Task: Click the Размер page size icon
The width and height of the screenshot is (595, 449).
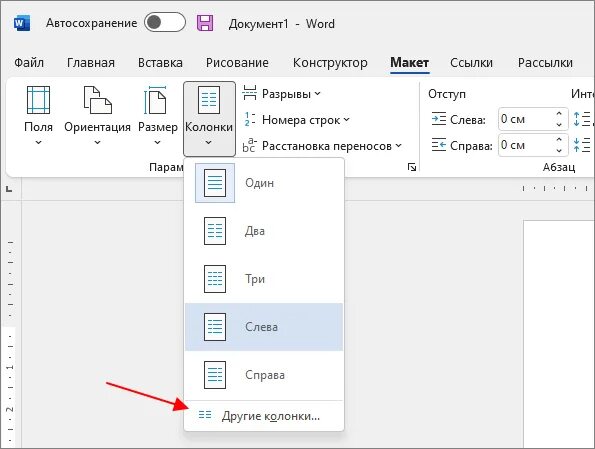Action: (155, 100)
